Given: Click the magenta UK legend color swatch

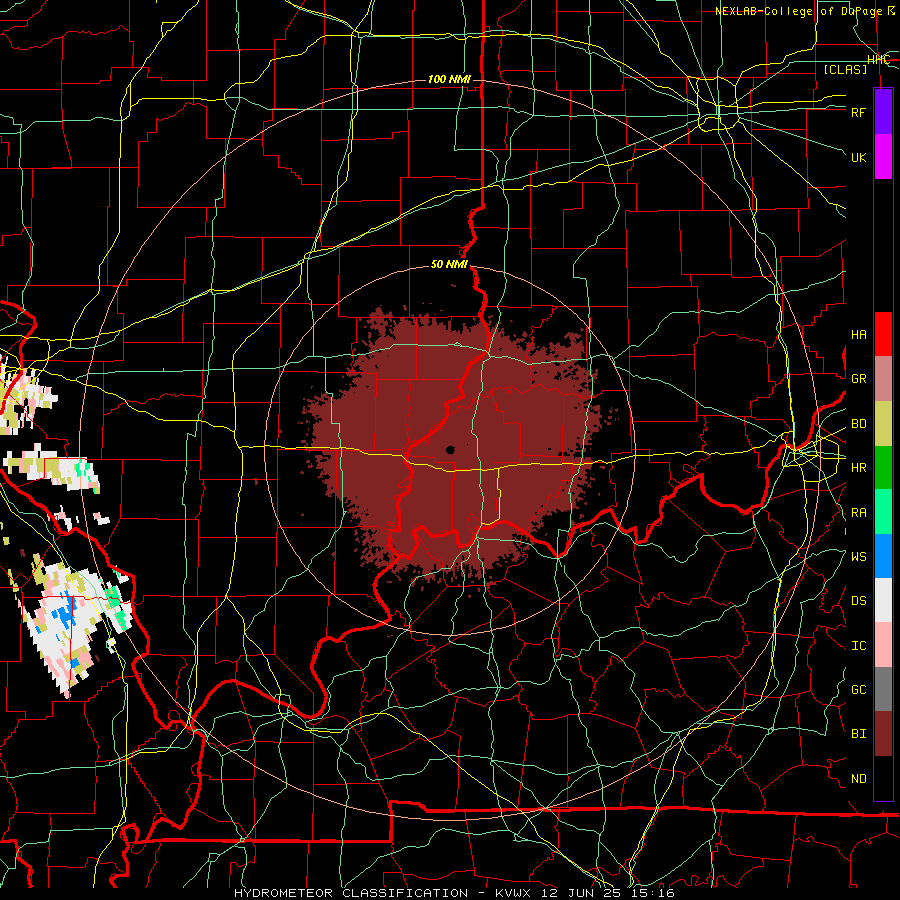Looking at the screenshot, I should click(x=883, y=157).
